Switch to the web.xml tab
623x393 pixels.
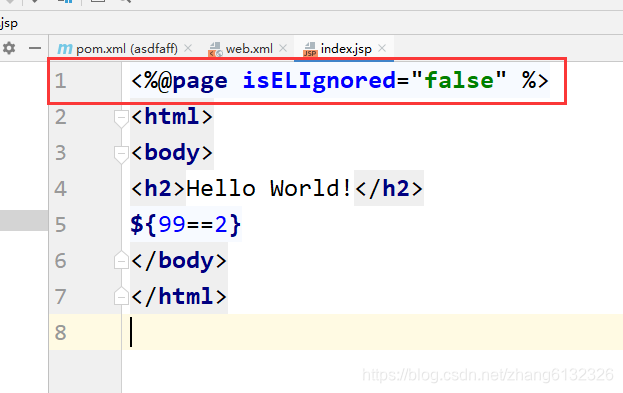(249, 49)
